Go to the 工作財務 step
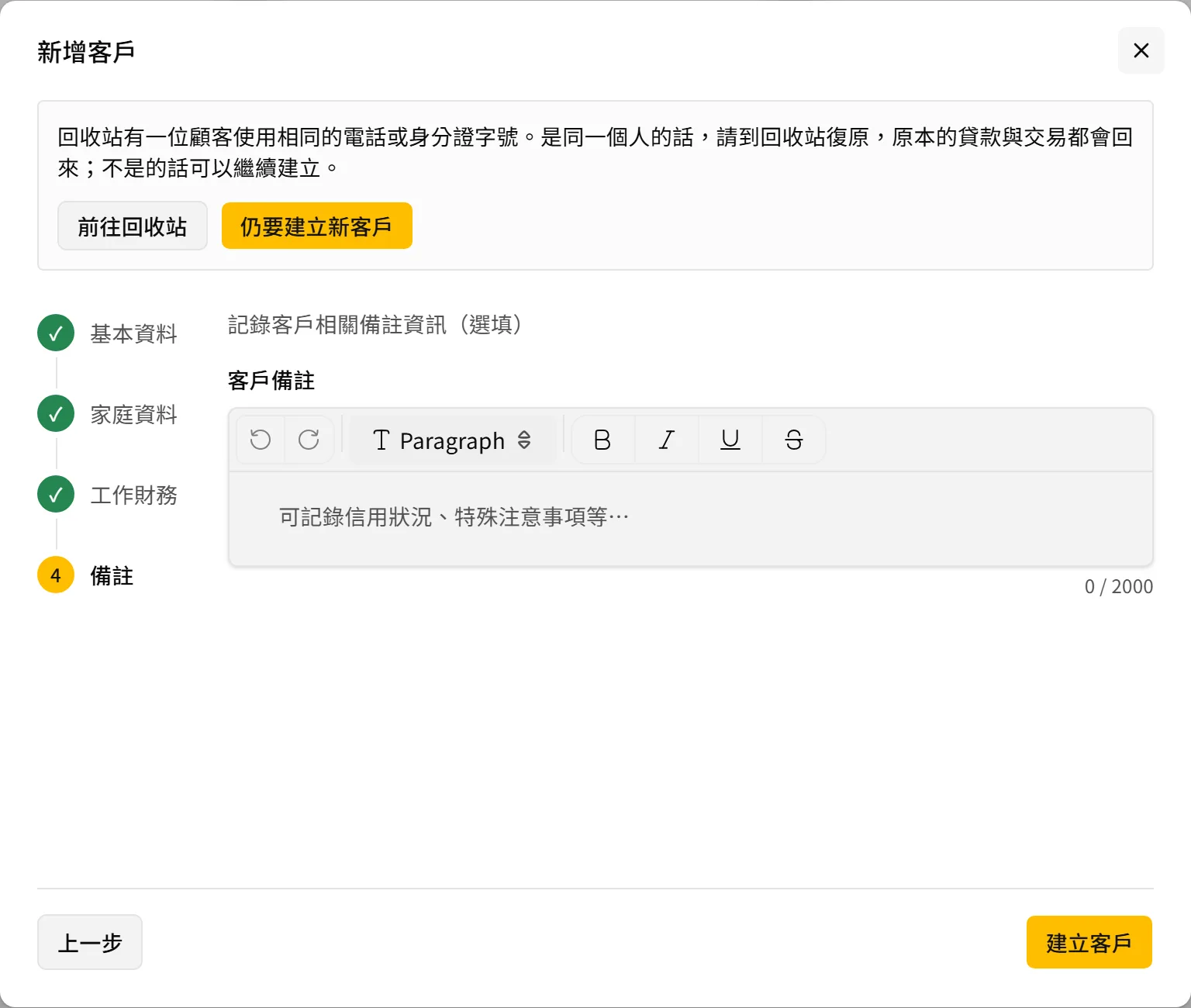The height and width of the screenshot is (1008, 1191). coord(108,495)
